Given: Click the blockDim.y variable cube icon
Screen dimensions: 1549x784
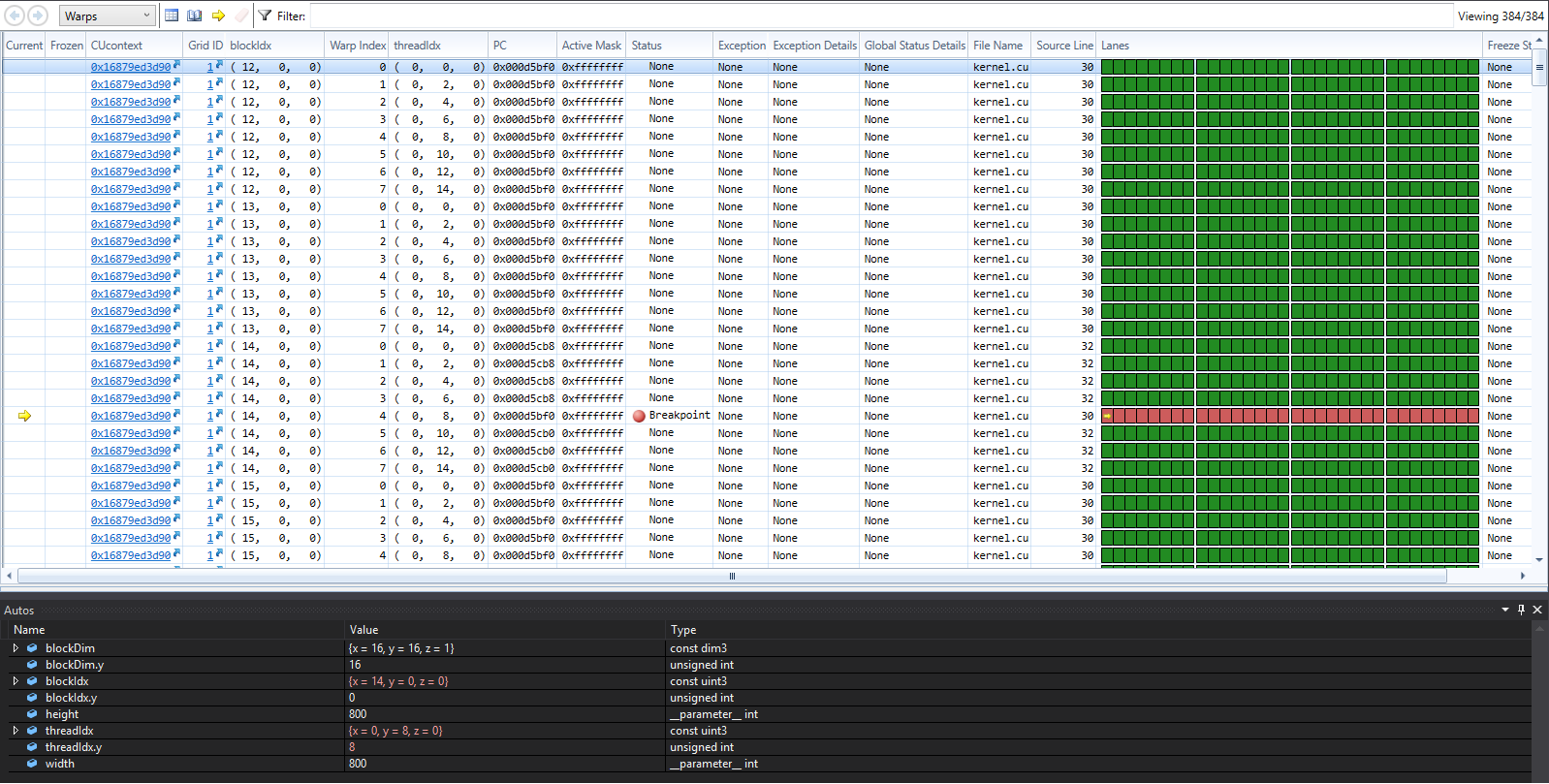Looking at the screenshot, I should coord(32,665).
